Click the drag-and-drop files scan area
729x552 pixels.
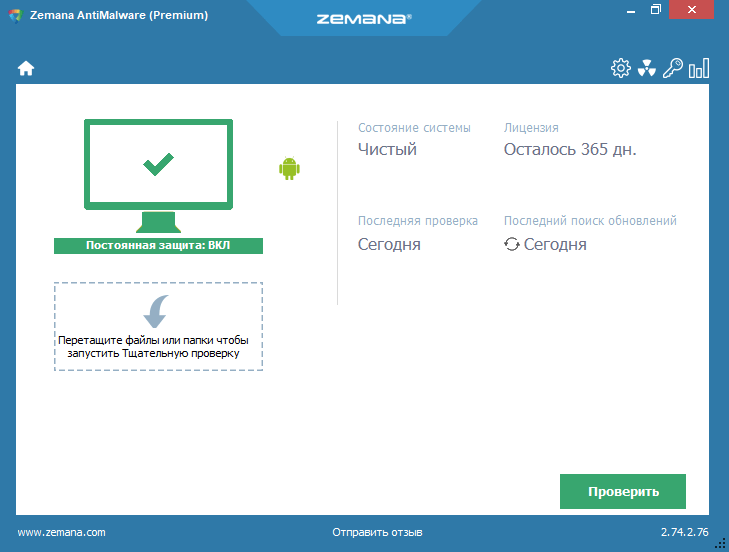pos(158,326)
